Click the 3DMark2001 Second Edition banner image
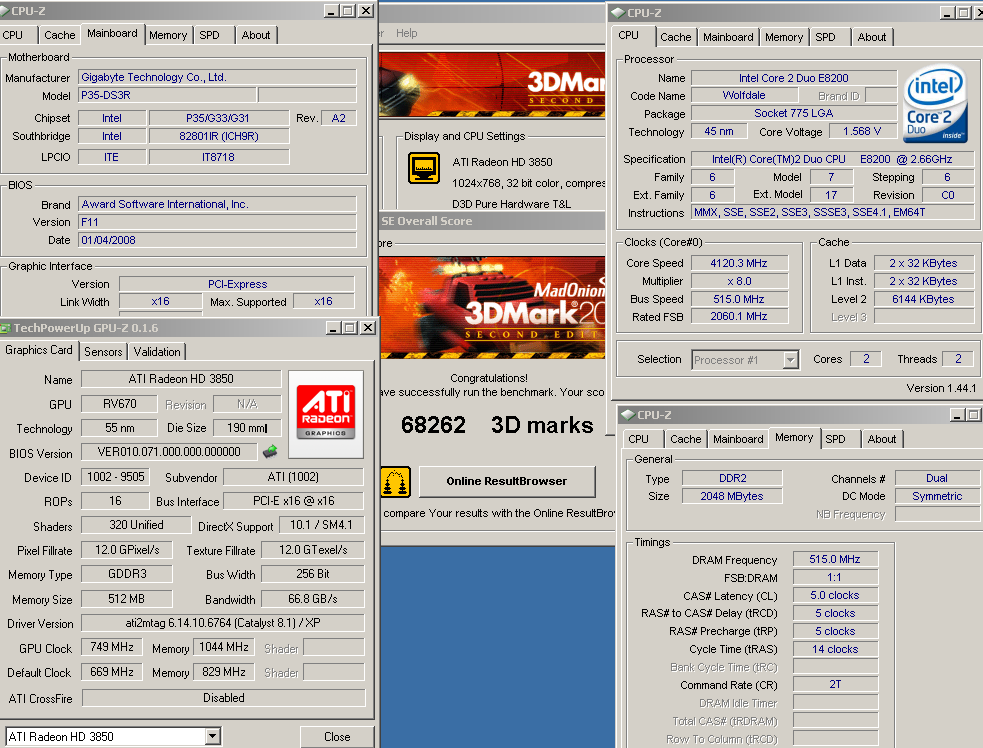This screenshot has width=983, height=748. pyautogui.click(x=492, y=307)
